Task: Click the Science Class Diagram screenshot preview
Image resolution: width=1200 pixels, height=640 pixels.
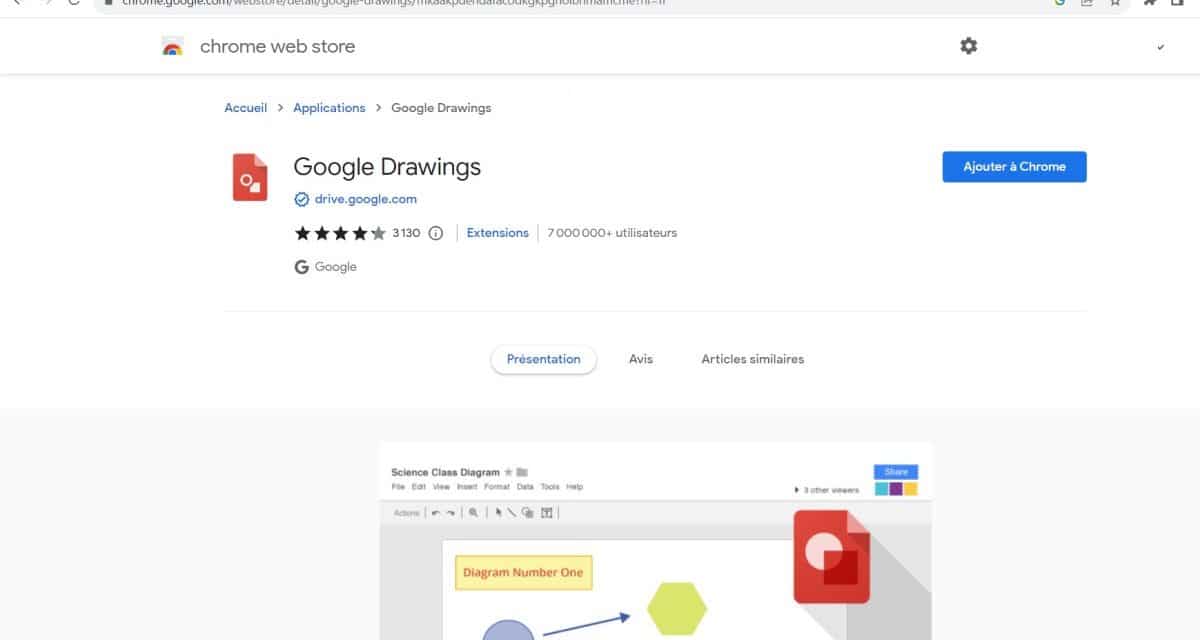Action: (x=656, y=541)
